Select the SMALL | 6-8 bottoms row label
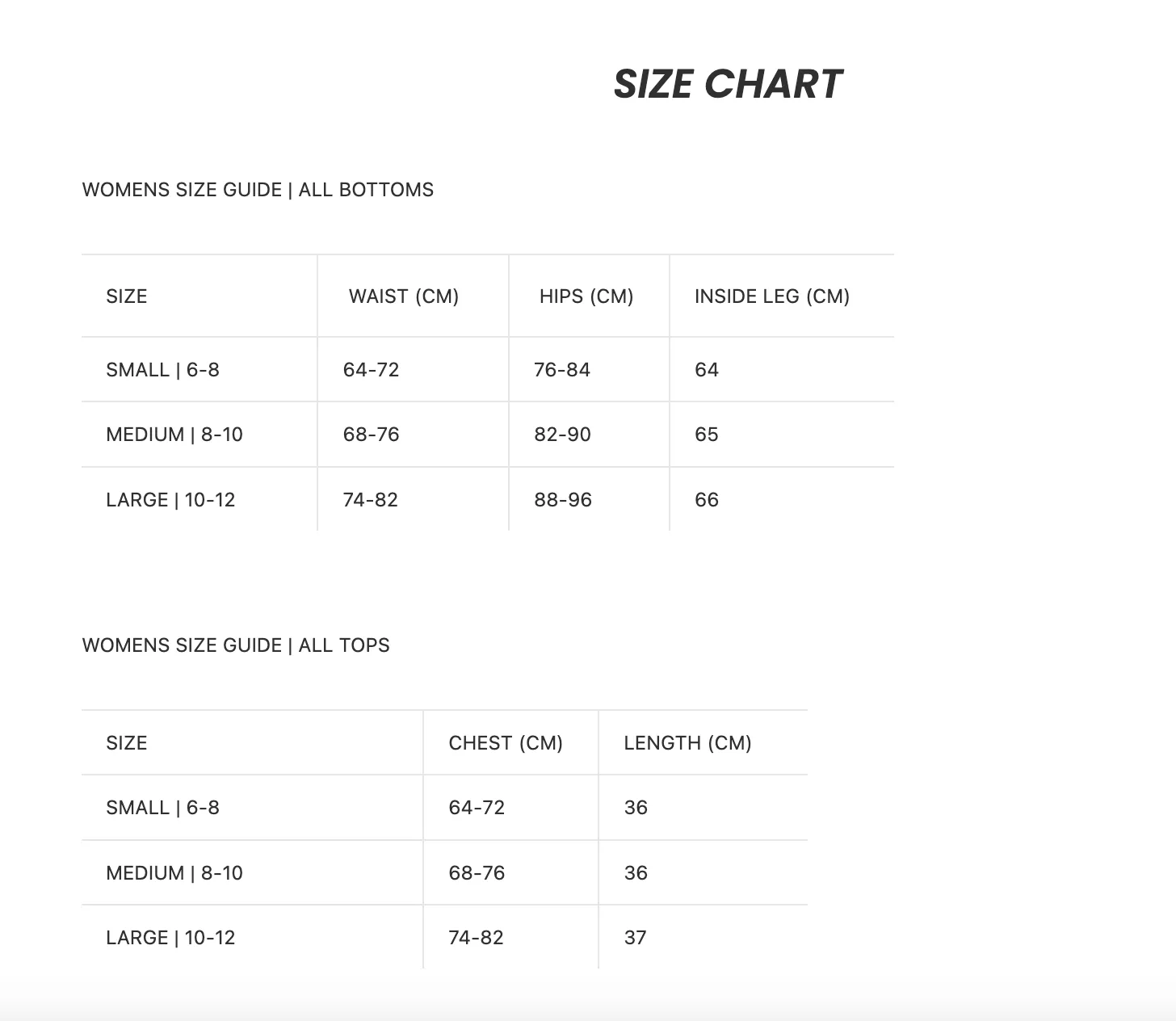 [162, 370]
